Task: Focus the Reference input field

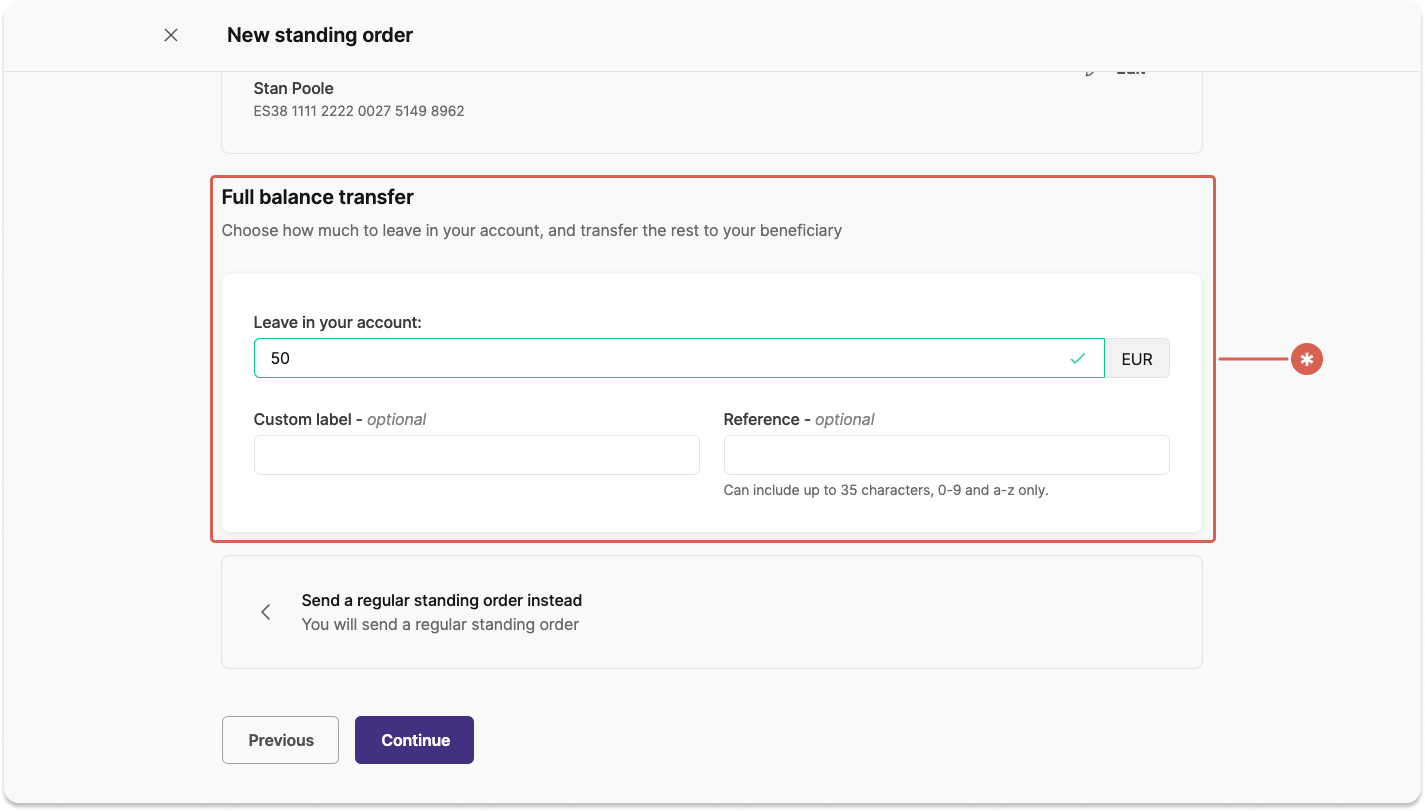Action: 946,455
